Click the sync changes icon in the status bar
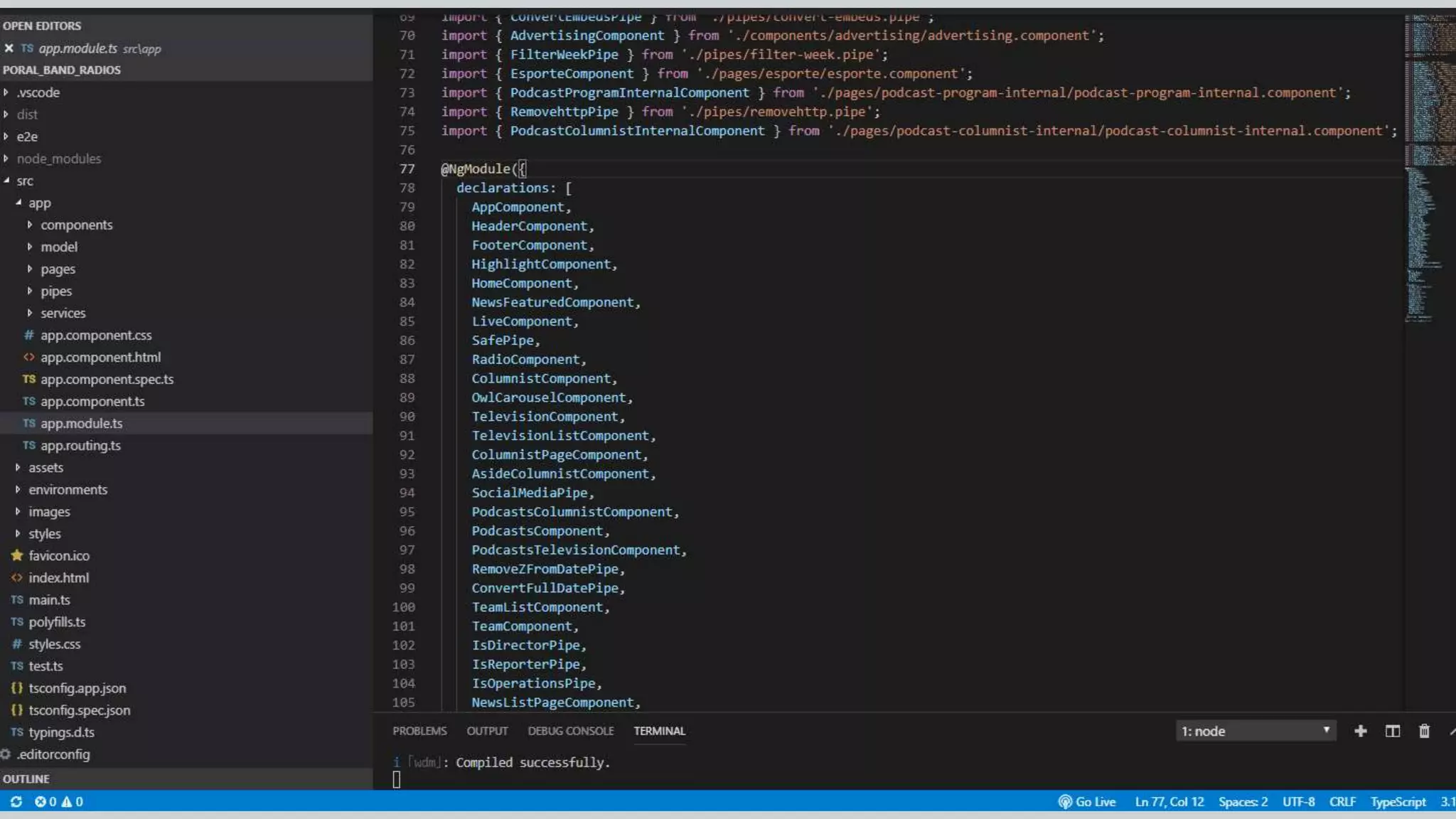The height and width of the screenshot is (819, 1456). click(x=16, y=801)
